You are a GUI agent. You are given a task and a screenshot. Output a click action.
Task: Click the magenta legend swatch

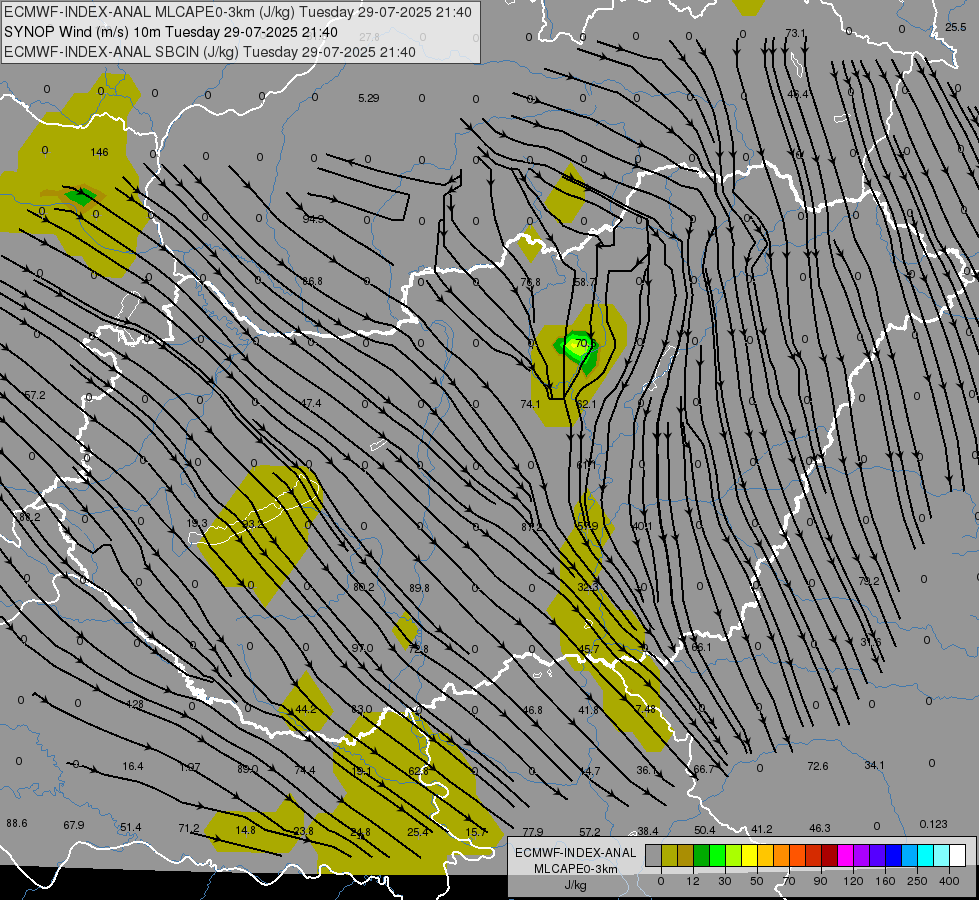(x=846, y=856)
